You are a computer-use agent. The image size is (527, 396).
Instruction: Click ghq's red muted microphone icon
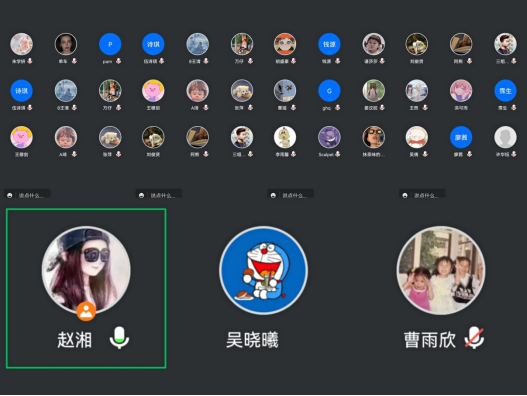(x=337, y=107)
